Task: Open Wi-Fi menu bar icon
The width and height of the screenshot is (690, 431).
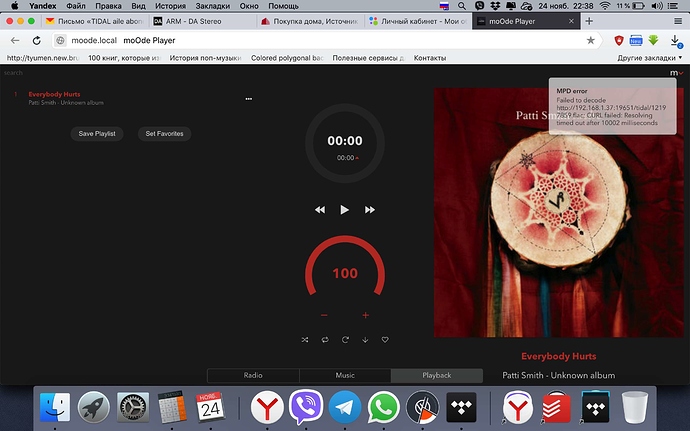Action: coord(605,6)
